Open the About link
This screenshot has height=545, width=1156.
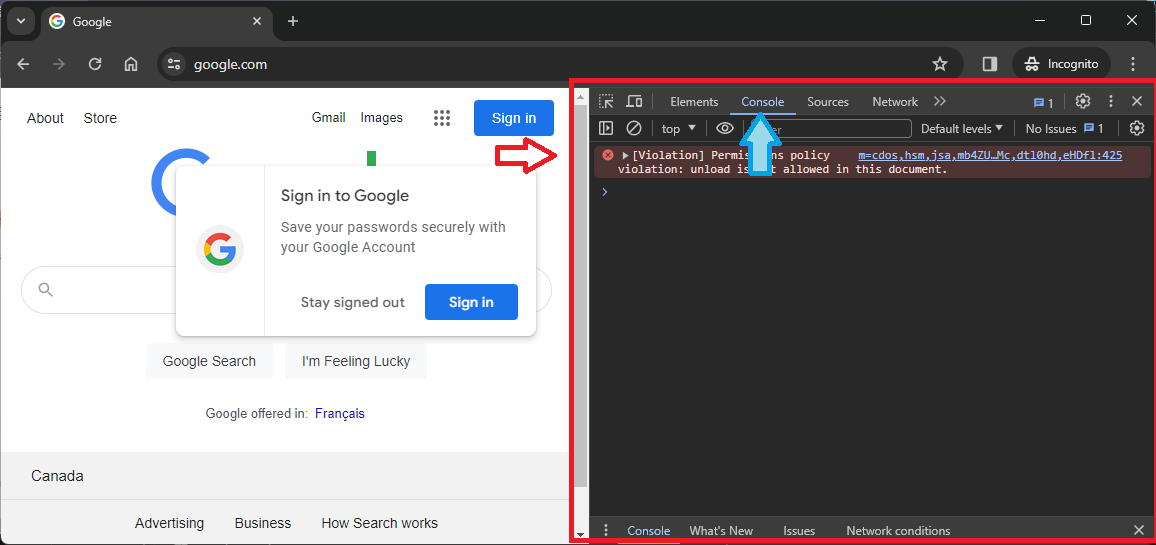coord(46,118)
